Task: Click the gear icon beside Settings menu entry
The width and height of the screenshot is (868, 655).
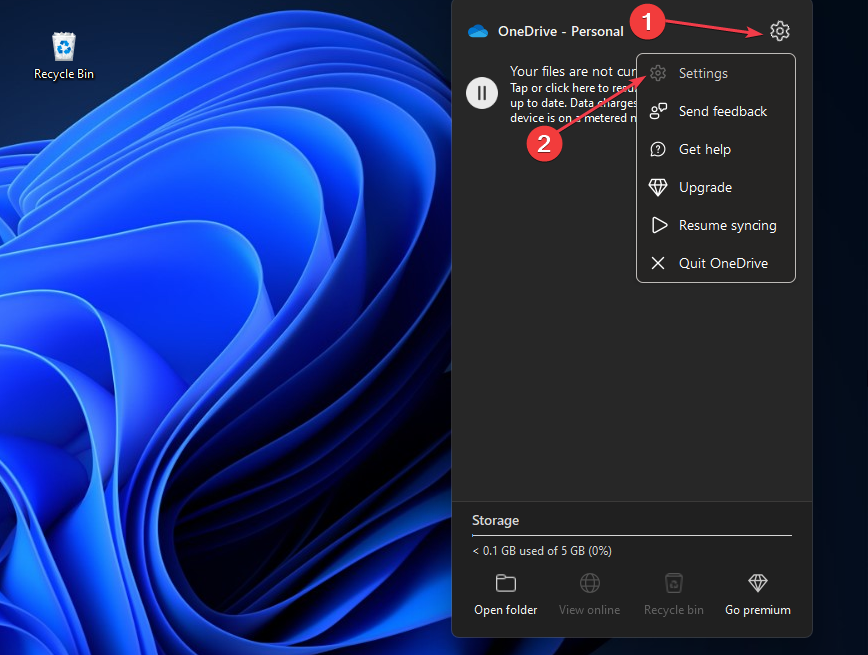Action: pyautogui.click(x=657, y=73)
